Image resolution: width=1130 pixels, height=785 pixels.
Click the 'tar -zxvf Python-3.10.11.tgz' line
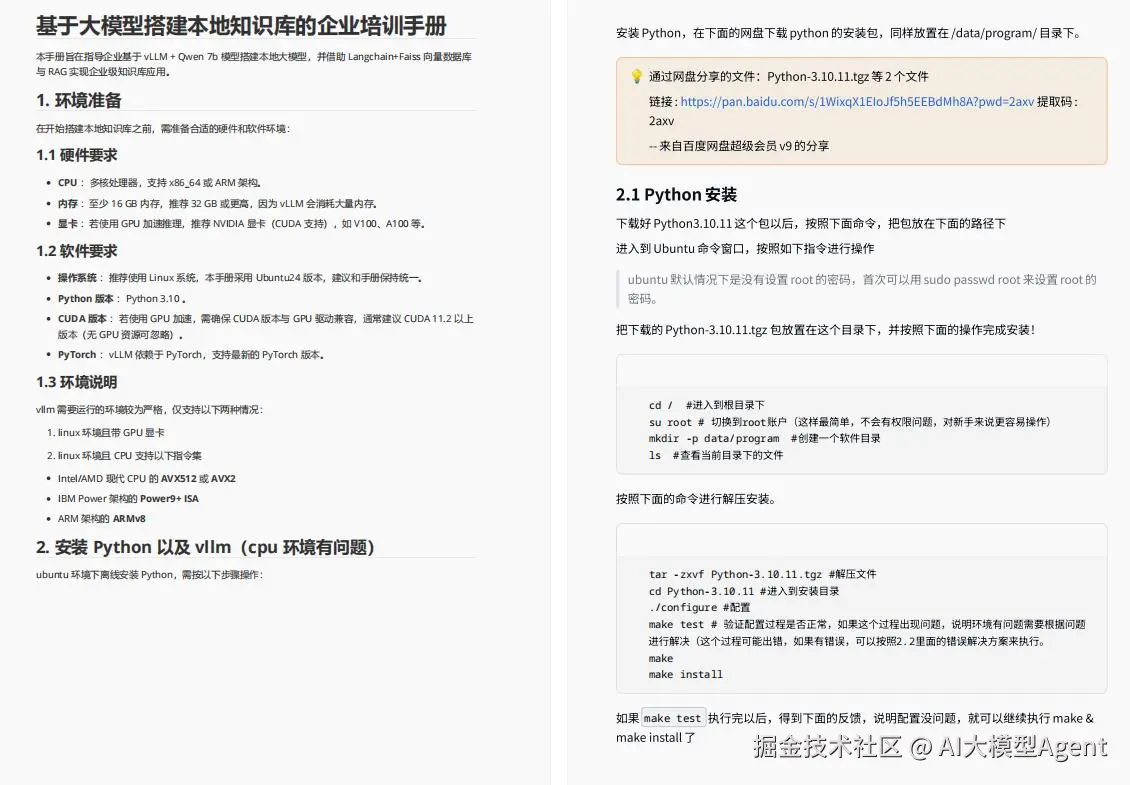[762, 575]
